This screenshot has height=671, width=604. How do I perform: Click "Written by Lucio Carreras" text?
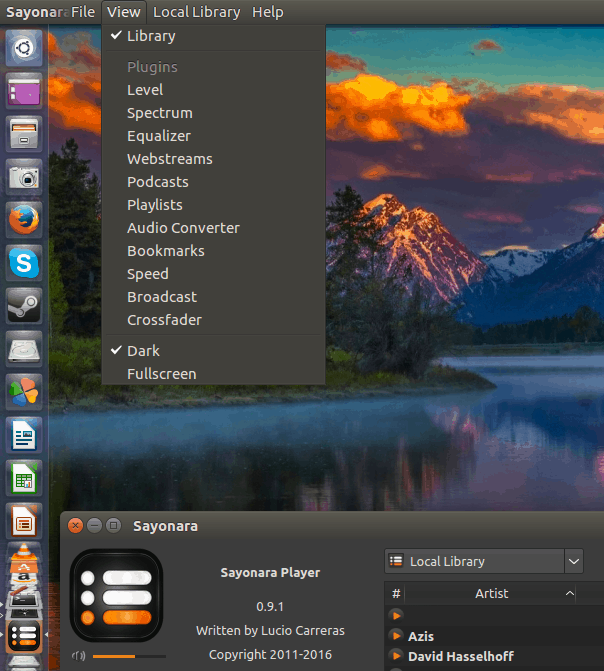point(270,630)
